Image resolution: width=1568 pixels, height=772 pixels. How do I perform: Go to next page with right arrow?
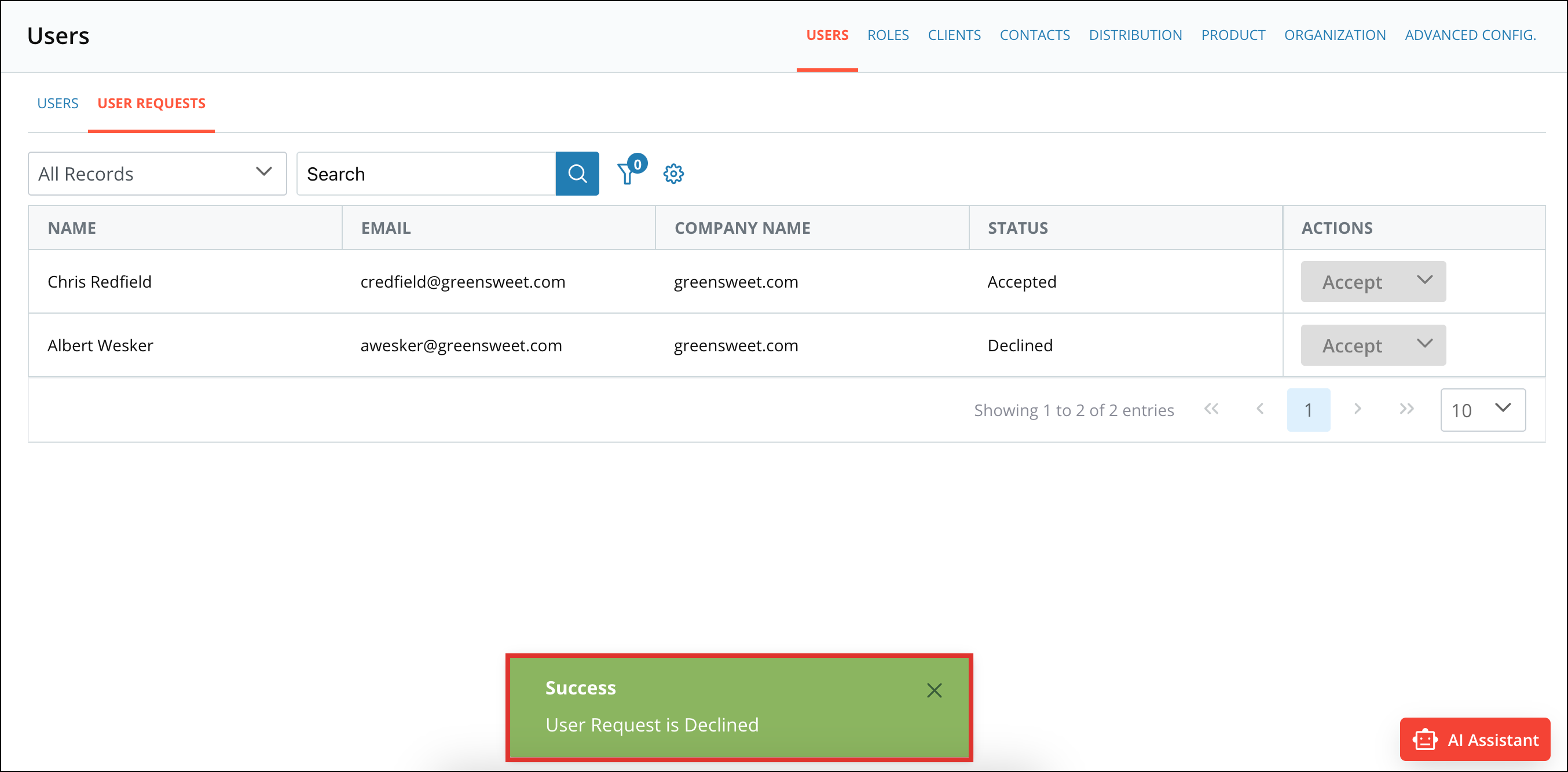[1357, 409]
